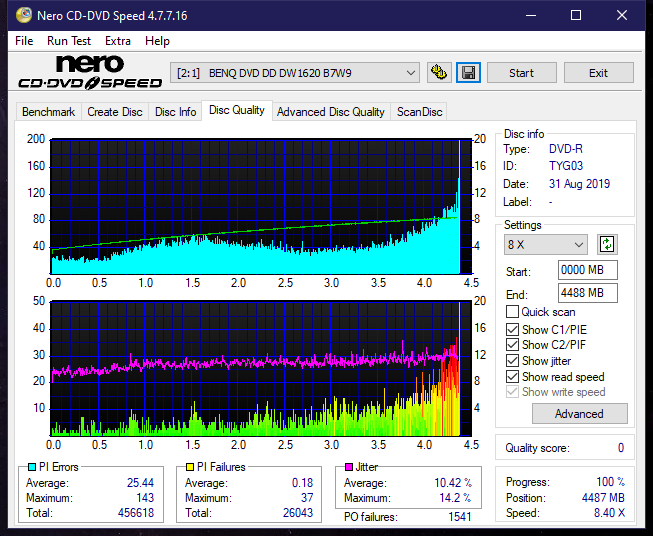
Task: Uncheck Show C1/PIE
Action: pyautogui.click(x=512, y=329)
